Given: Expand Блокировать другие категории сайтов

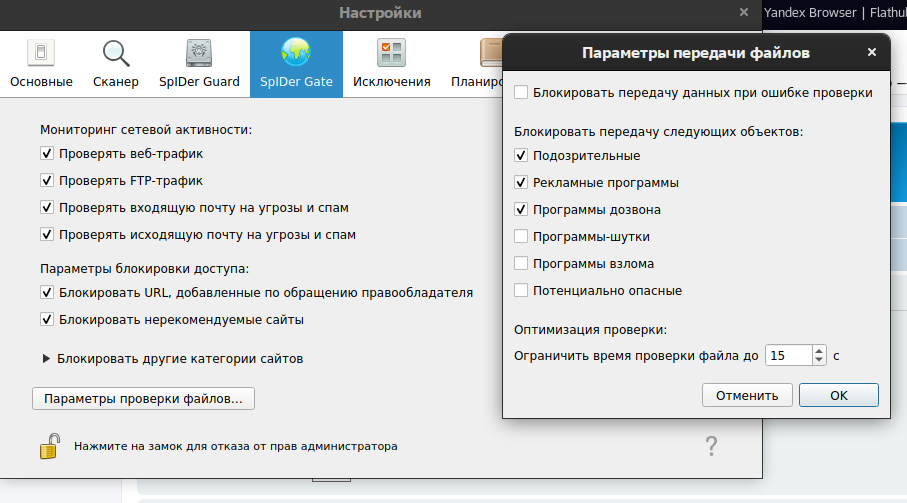Looking at the screenshot, I should [46, 358].
